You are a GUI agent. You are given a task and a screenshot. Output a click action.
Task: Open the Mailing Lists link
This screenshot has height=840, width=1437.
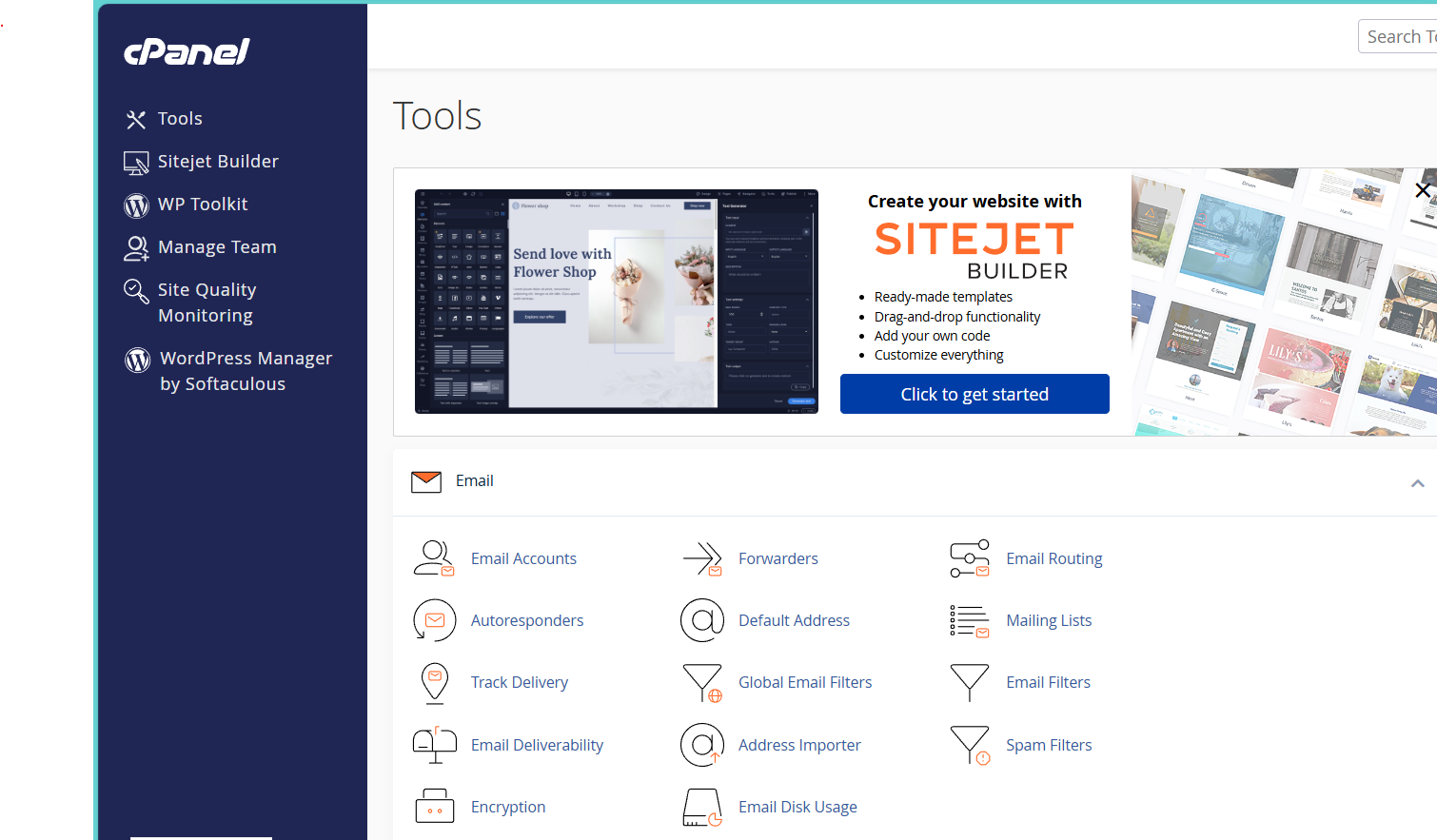(1049, 620)
